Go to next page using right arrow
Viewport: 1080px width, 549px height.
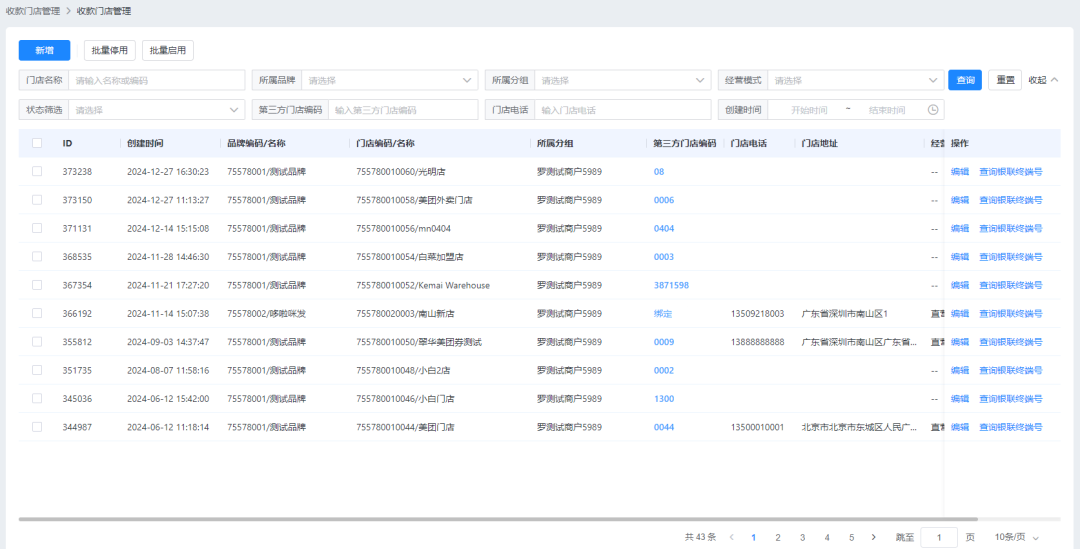click(874, 537)
